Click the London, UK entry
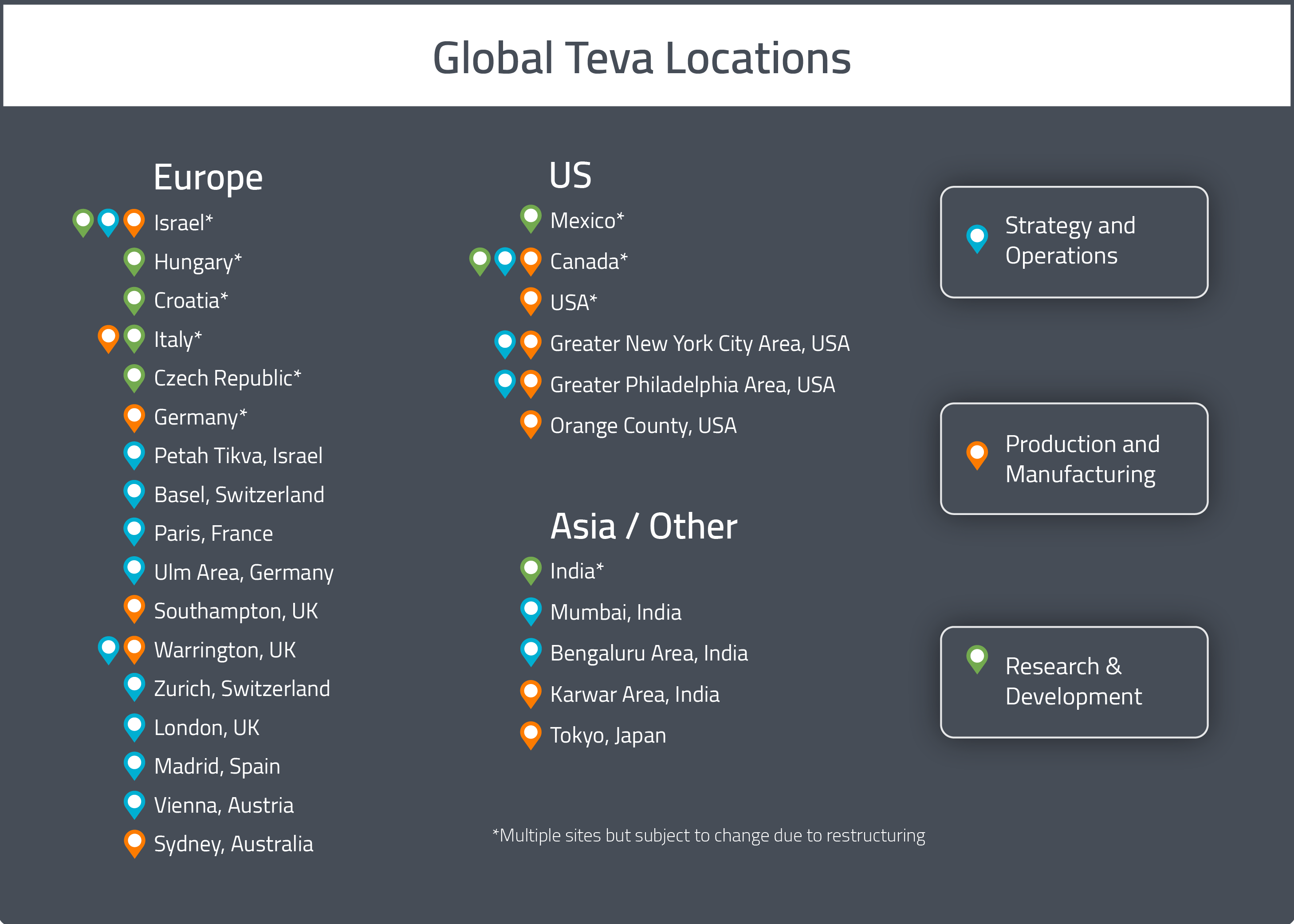 (207, 727)
